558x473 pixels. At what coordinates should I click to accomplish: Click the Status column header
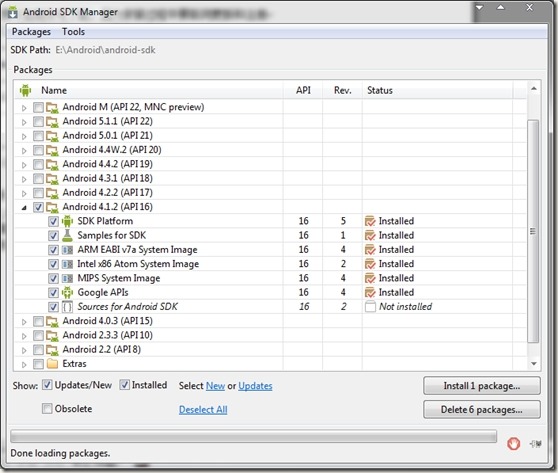point(438,90)
